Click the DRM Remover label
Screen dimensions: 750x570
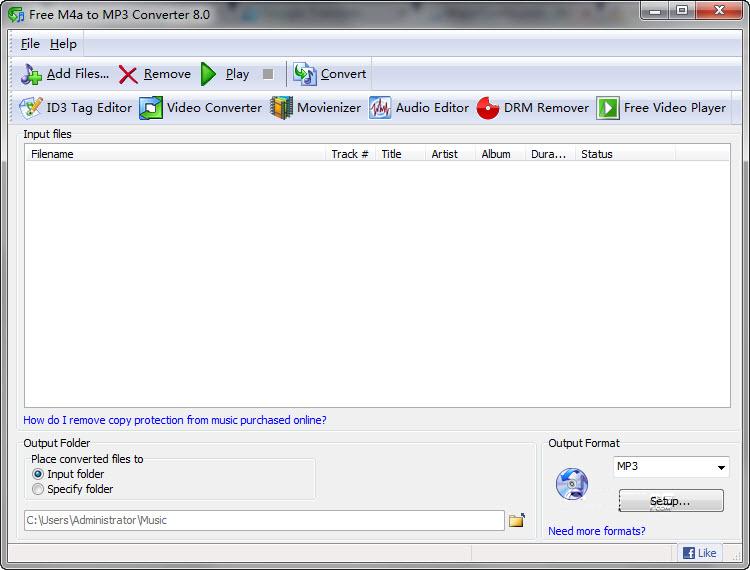pos(546,108)
